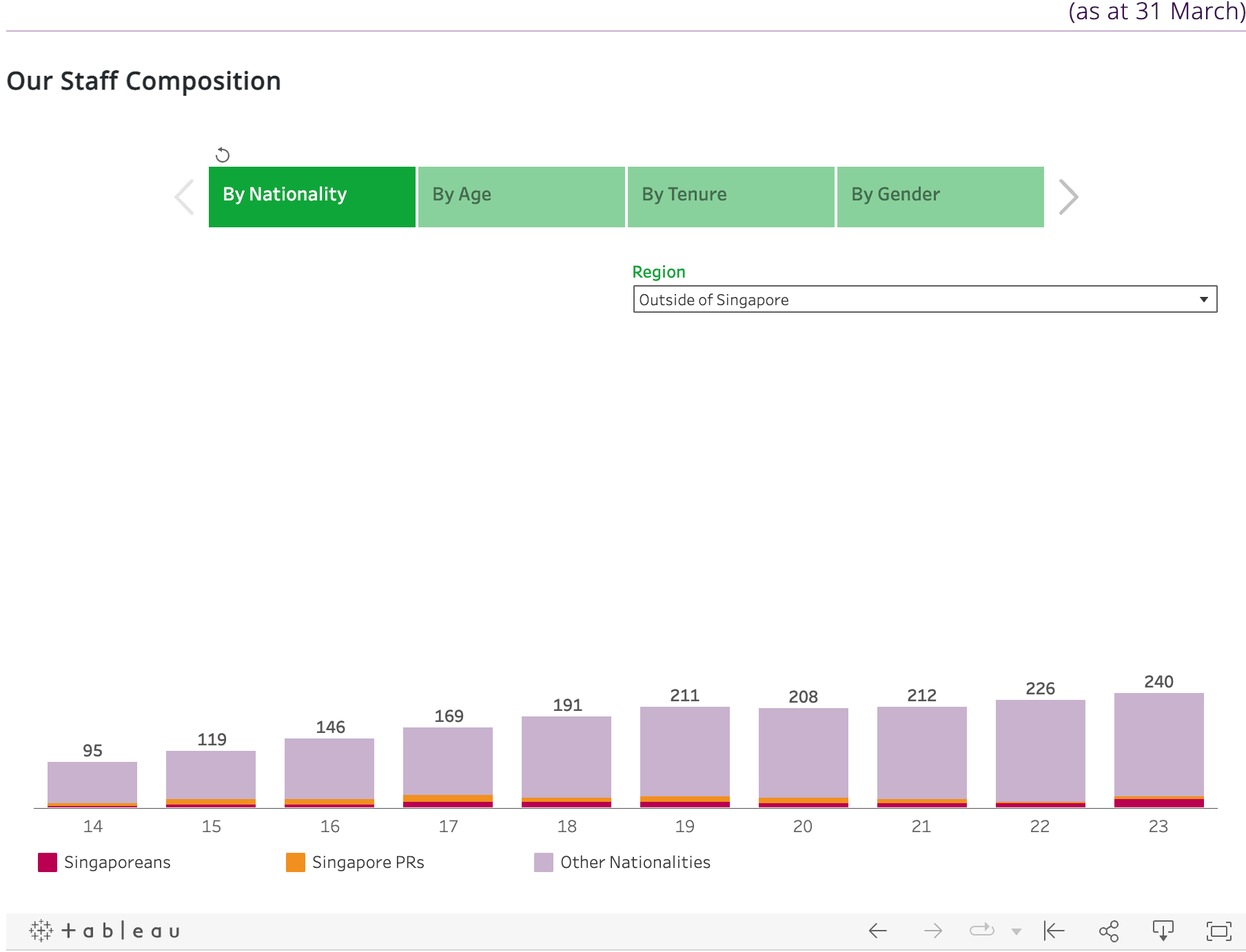Open the Share icon
This screenshot has height=952, width=1246.
1109,931
